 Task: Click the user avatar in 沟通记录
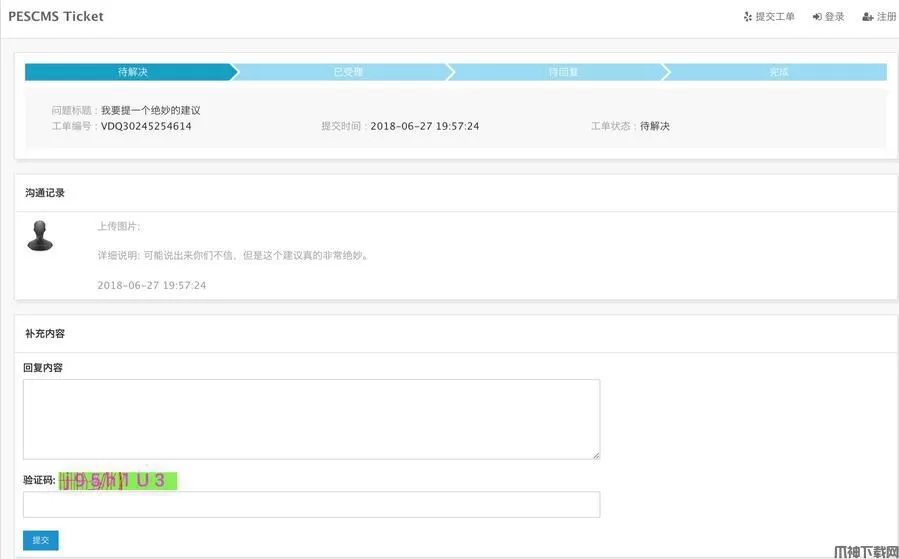[40, 236]
